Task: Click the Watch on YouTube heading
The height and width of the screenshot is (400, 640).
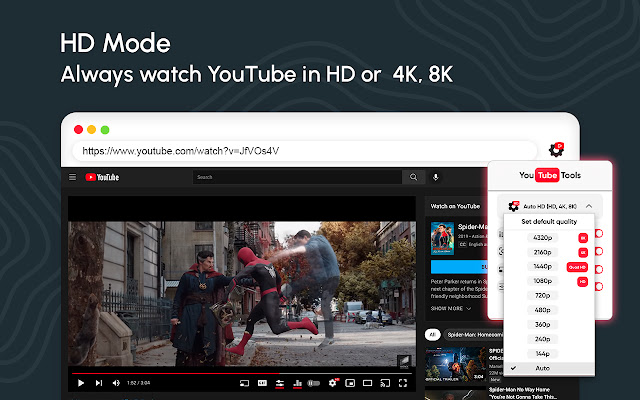Action: click(x=455, y=206)
